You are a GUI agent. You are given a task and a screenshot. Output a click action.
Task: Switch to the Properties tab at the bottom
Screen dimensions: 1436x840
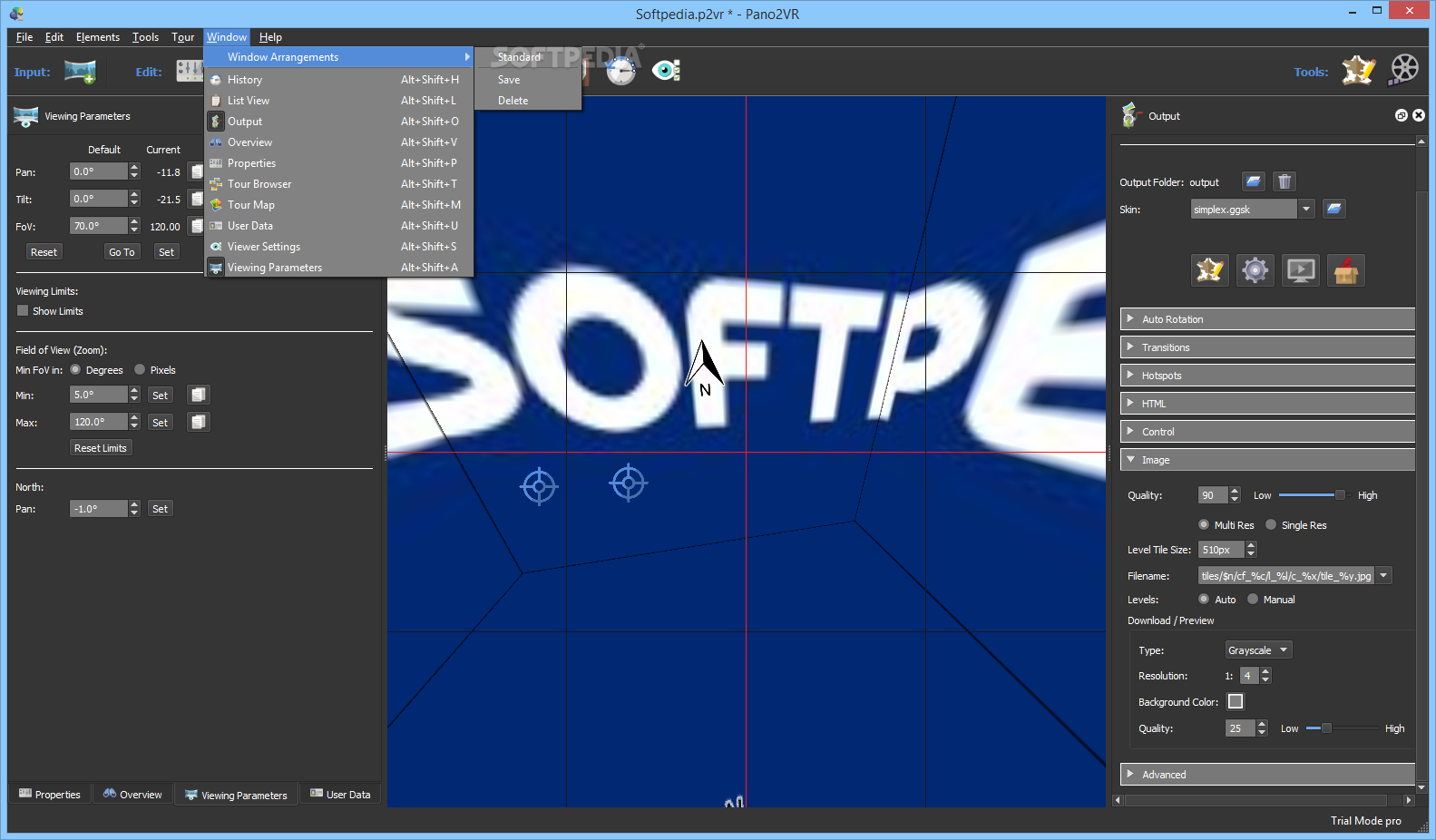[50, 794]
